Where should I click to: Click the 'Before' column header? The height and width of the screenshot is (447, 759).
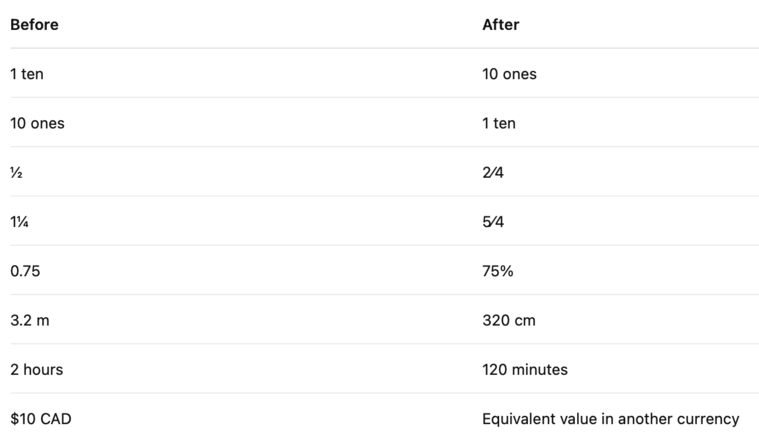tap(34, 25)
